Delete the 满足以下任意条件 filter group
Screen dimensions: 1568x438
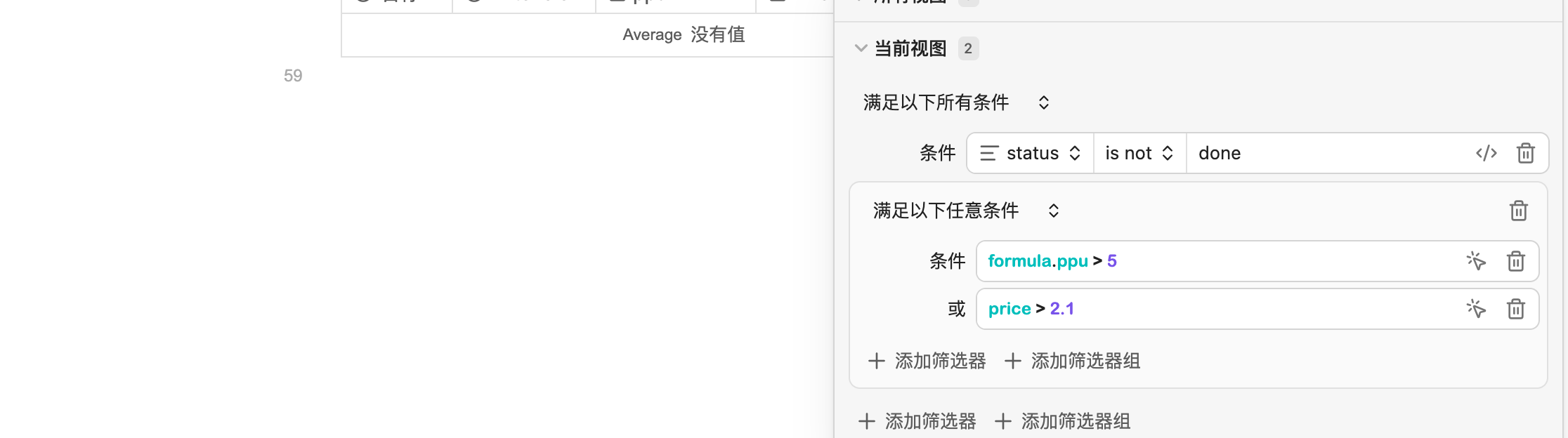1518,211
